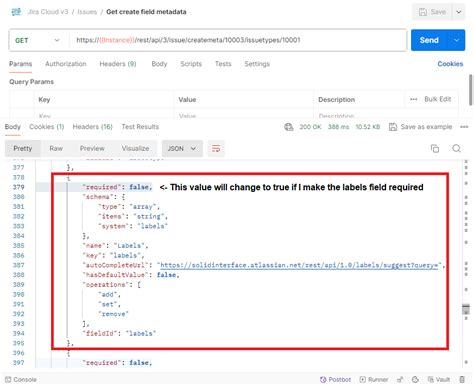The image size is (474, 386).
Task: Click the Save button
Action: pyautogui.click(x=432, y=12)
